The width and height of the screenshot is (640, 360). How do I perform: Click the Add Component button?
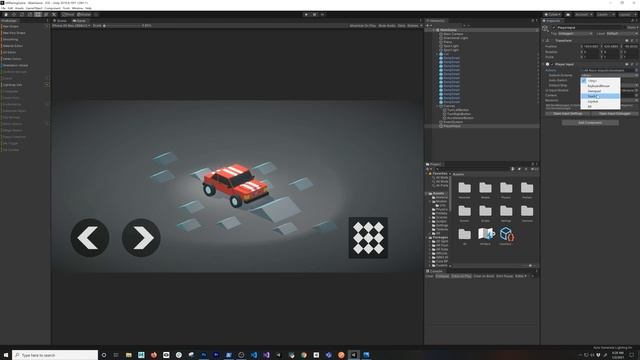tap(590, 122)
